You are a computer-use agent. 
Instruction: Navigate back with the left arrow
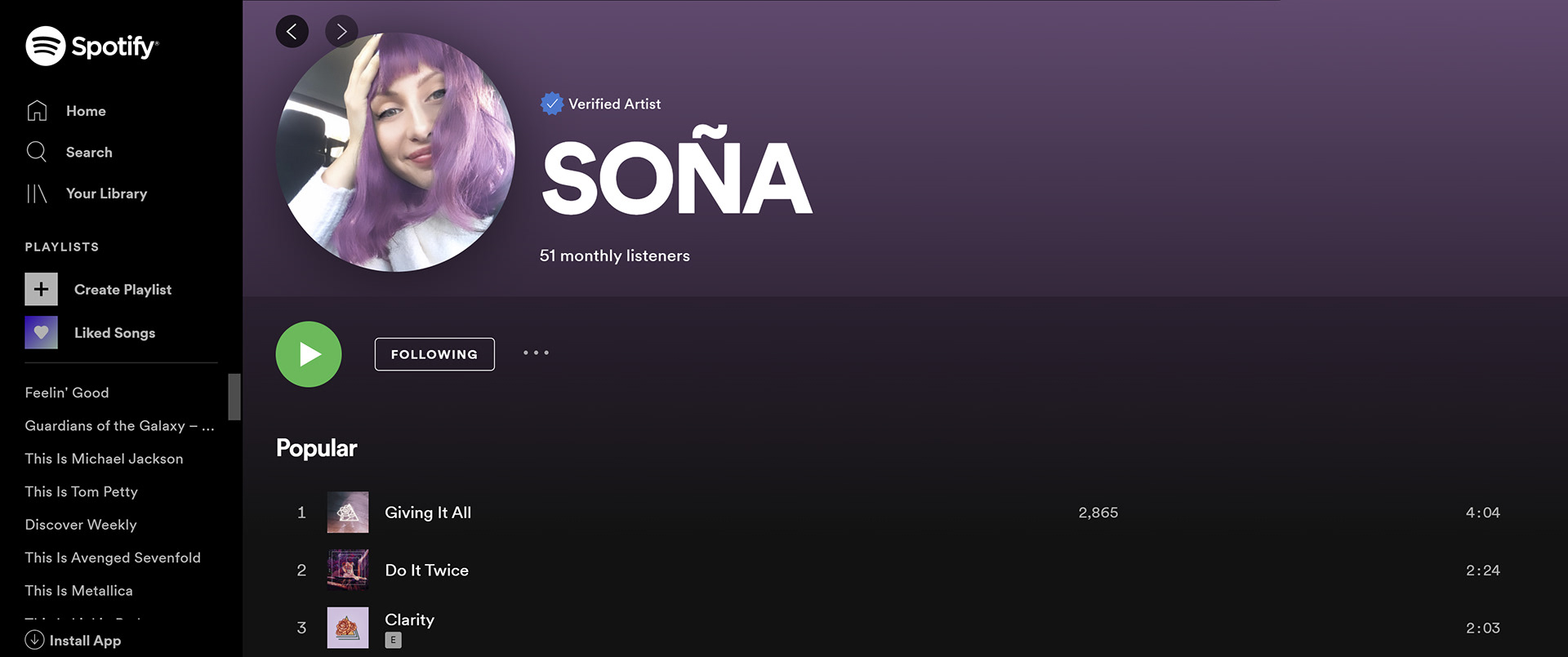click(x=292, y=32)
